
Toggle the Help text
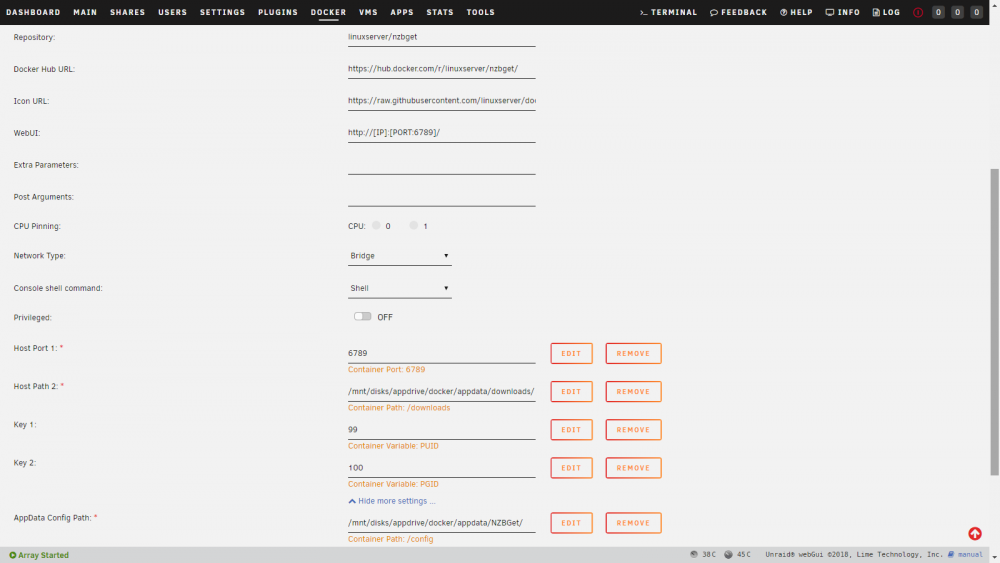(x=796, y=12)
